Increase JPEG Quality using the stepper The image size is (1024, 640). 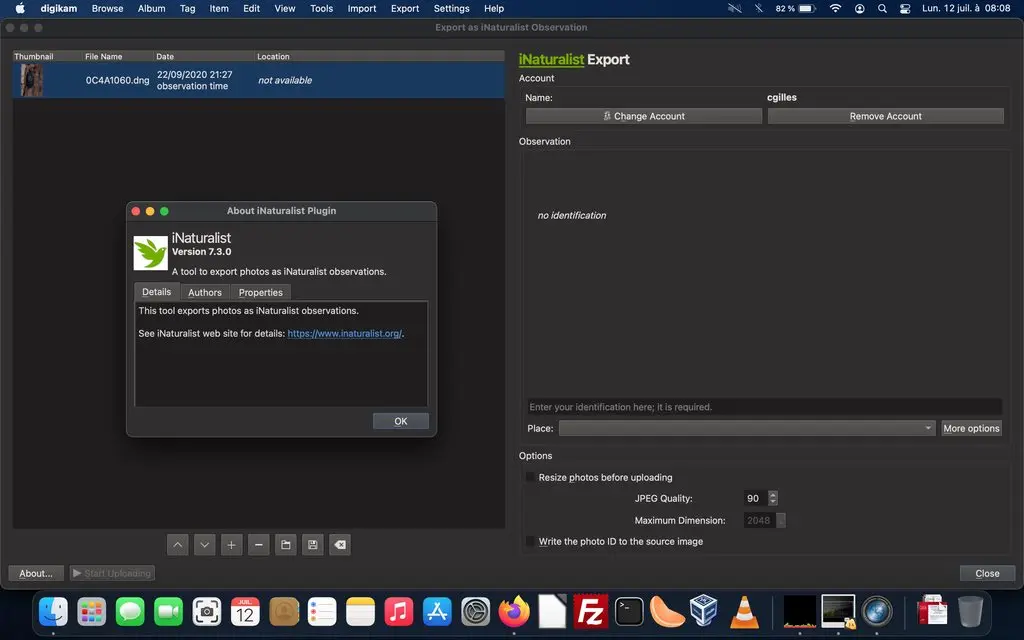point(774,494)
